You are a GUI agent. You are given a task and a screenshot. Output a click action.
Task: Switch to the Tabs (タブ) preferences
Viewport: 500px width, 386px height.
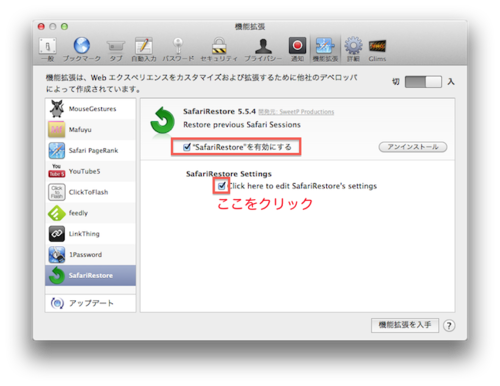point(116,49)
